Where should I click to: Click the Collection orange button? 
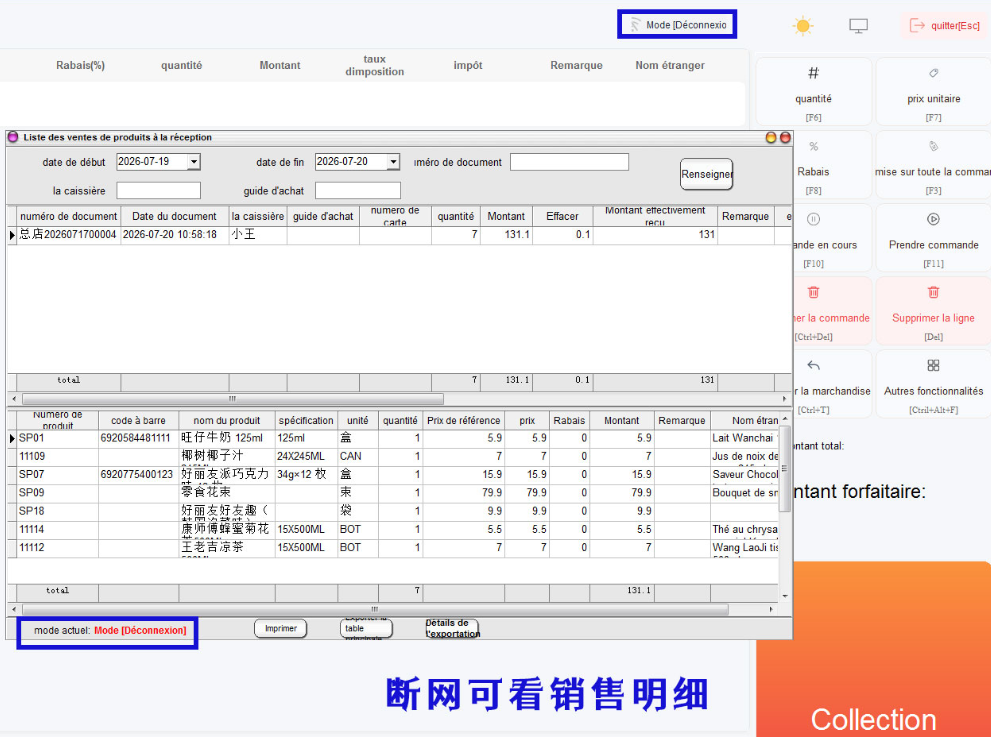[x=873, y=651]
